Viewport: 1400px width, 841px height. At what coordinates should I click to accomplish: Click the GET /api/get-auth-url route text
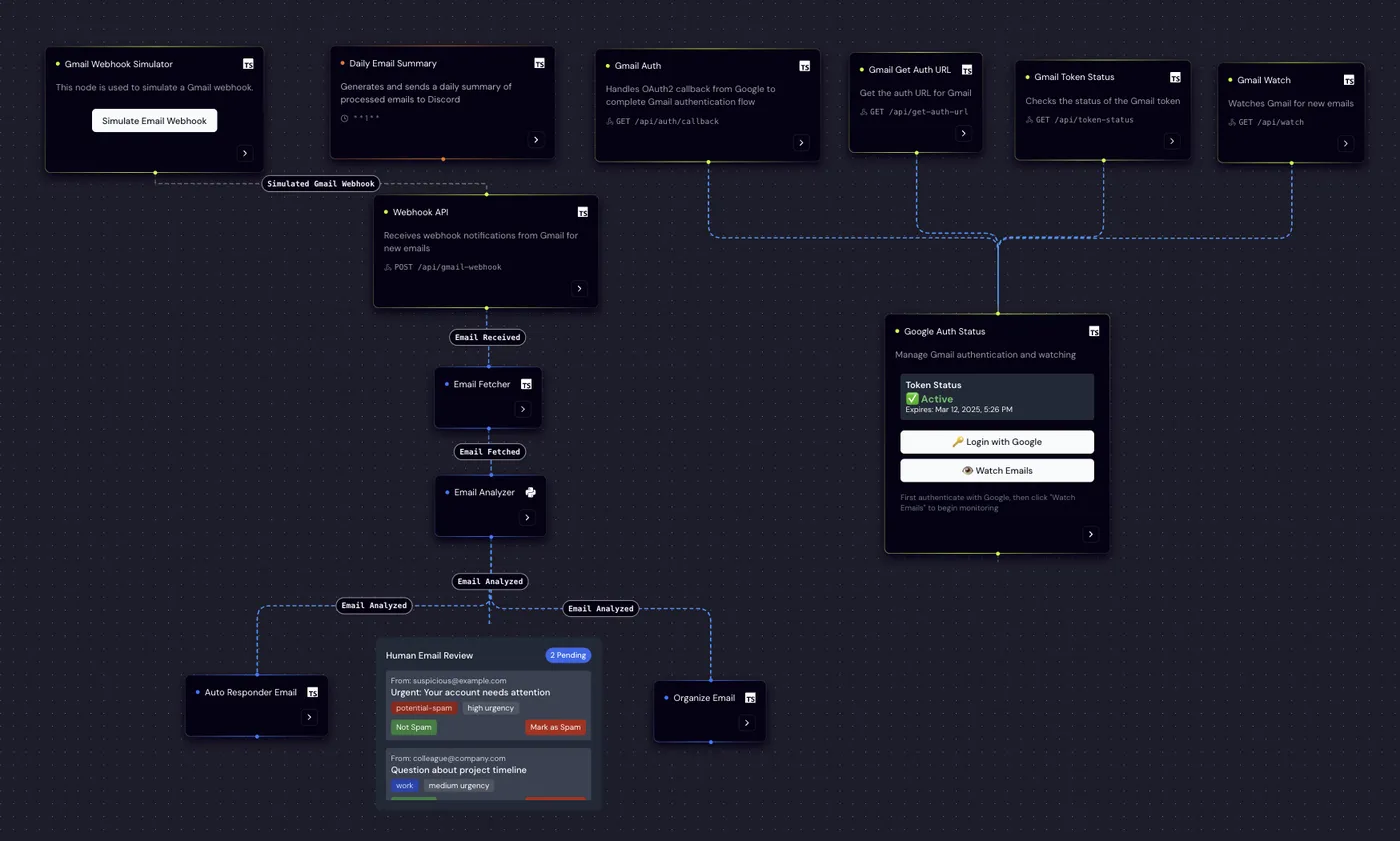pos(919,112)
